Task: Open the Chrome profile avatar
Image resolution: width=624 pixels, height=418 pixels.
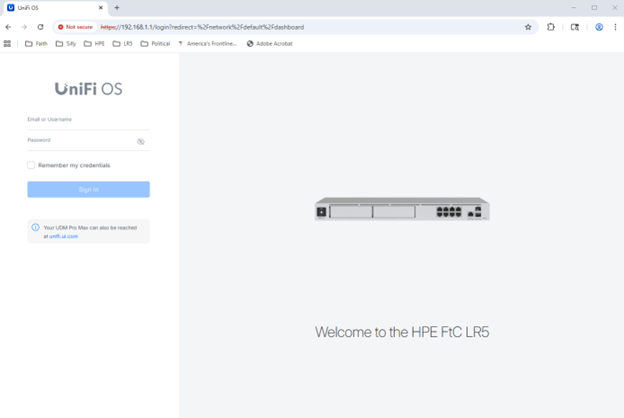Action: coord(599,27)
